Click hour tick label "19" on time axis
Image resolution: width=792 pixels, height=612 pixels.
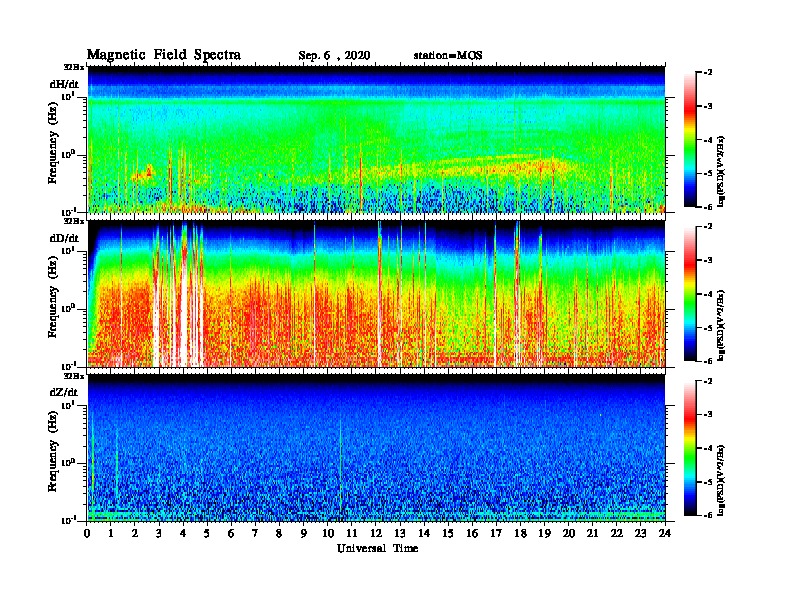tap(544, 534)
